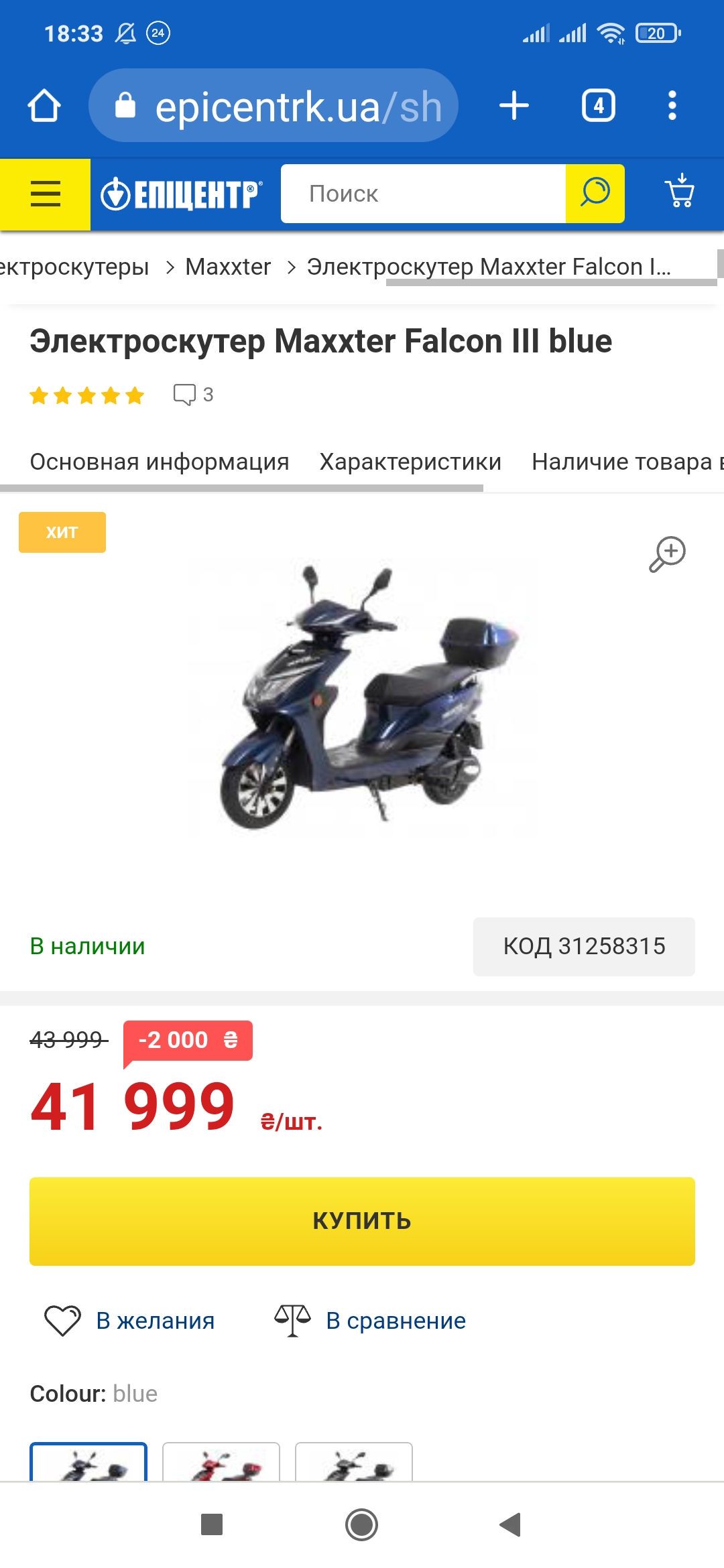Tap the Android back navigation button

(511, 1524)
